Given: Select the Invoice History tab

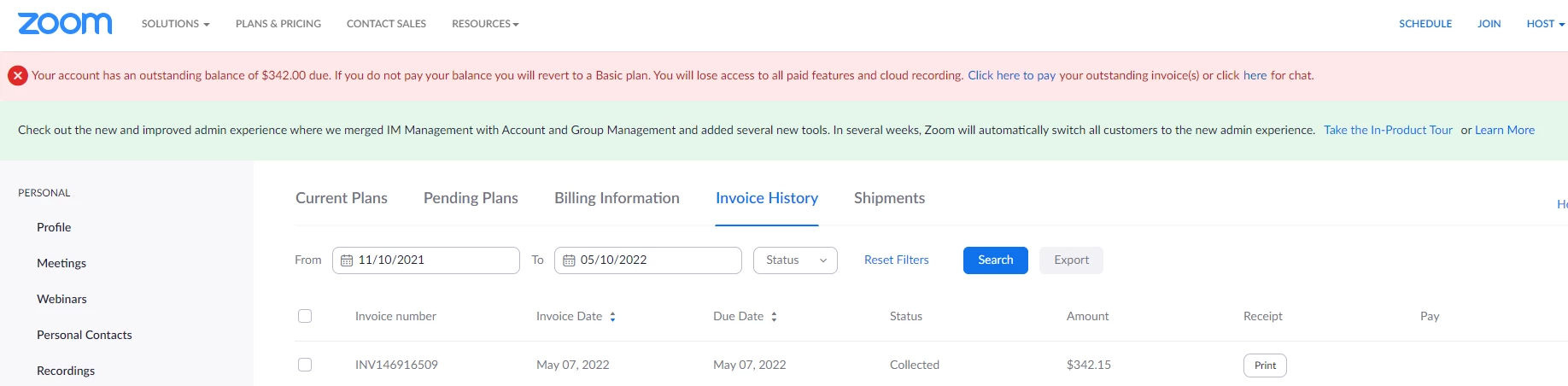Looking at the screenshot, I should tap(767, 198).
